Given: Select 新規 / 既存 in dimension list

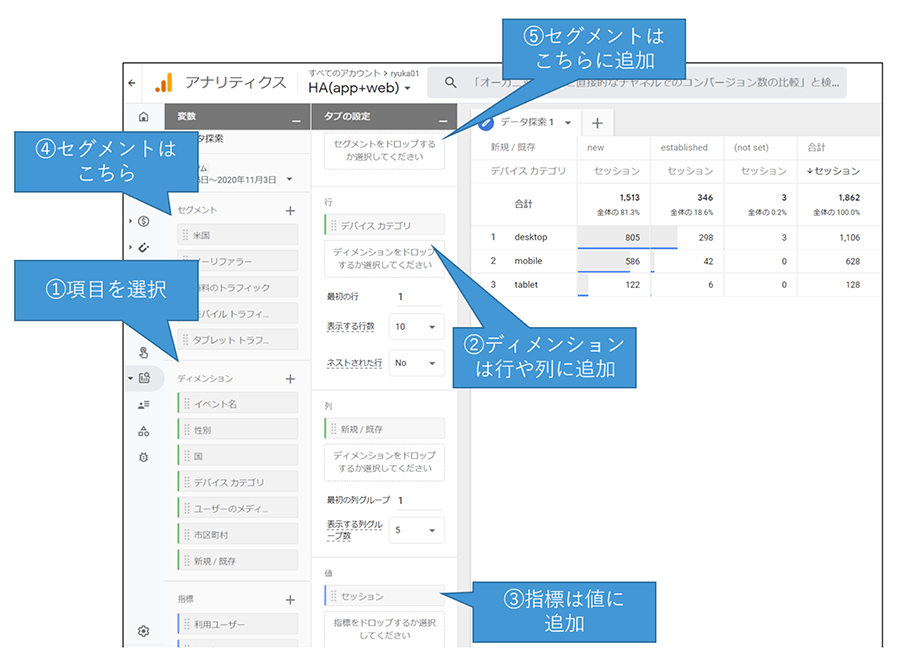Looking at the screenshot, I should (238, 561).
